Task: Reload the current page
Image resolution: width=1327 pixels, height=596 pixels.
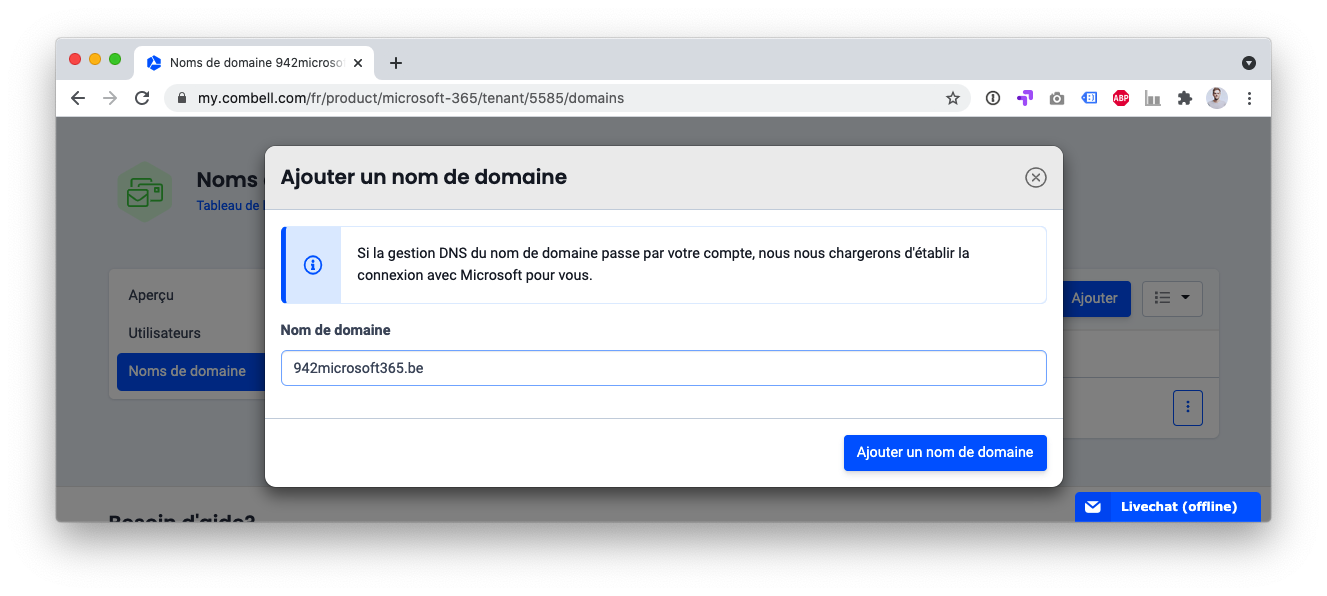Action: pyautogui.click(x=142, y=98)
